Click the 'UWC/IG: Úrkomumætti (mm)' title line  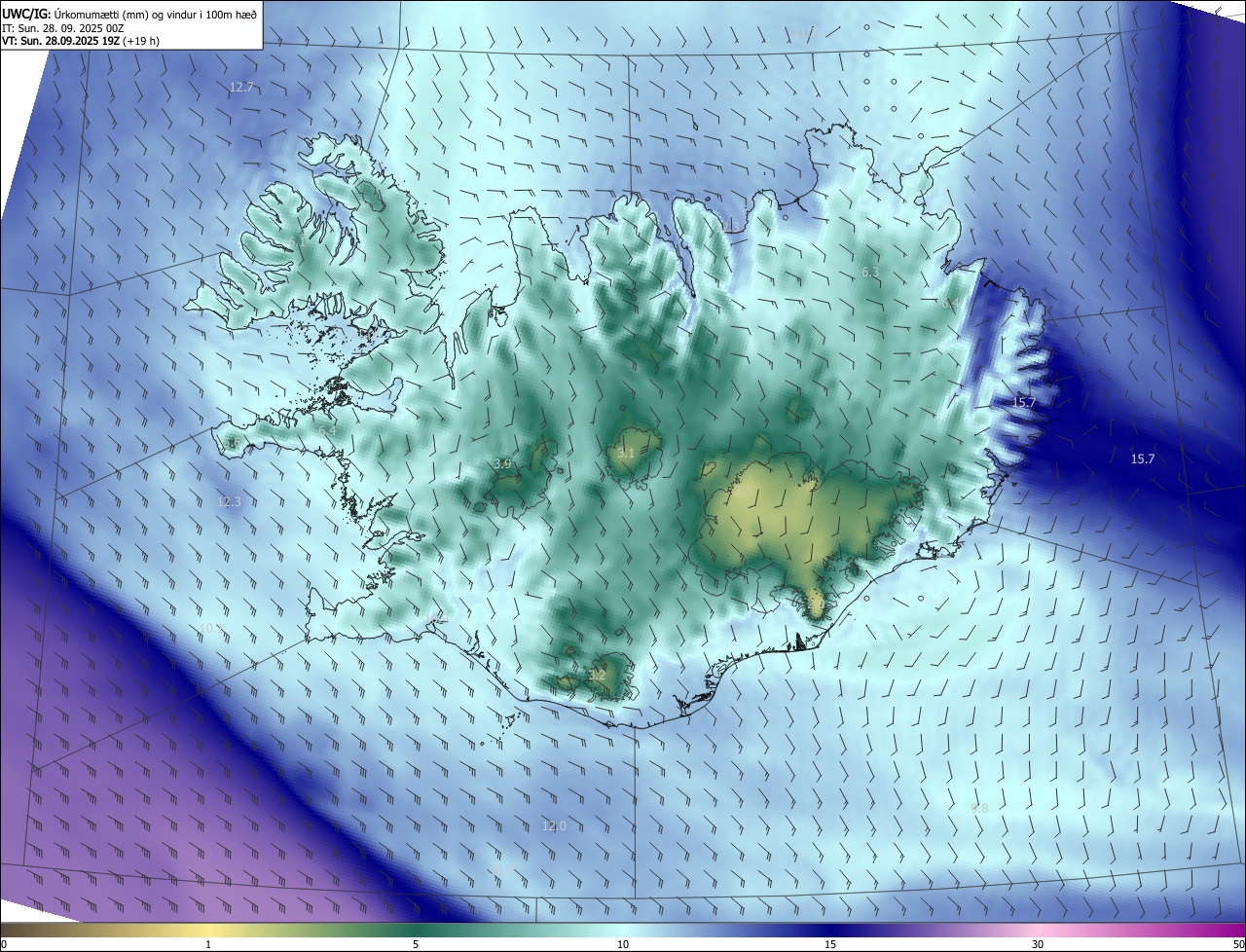[x=129, y=13]
